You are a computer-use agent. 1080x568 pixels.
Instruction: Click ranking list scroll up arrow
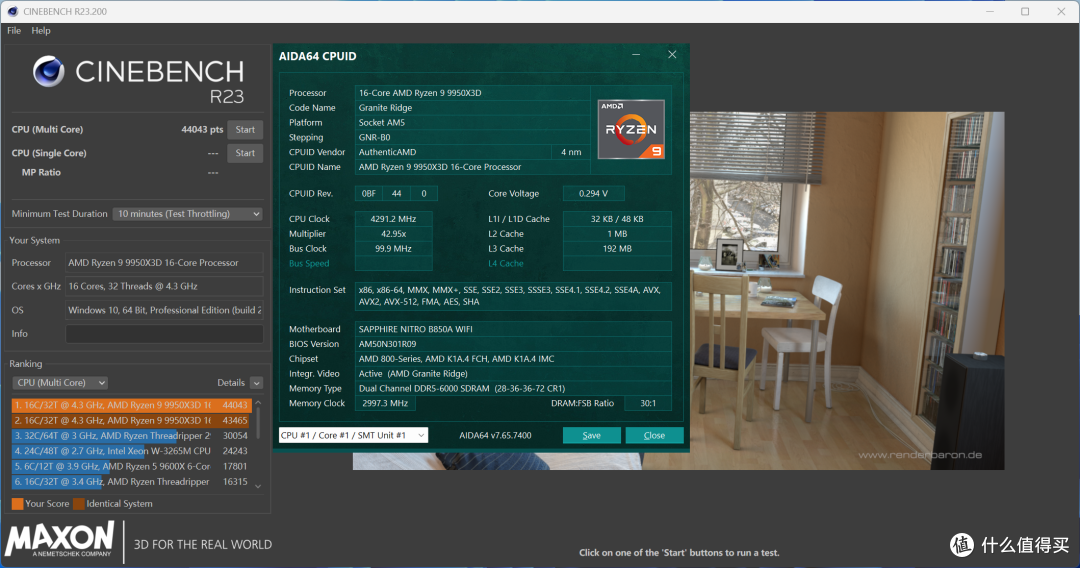point(258,403)
